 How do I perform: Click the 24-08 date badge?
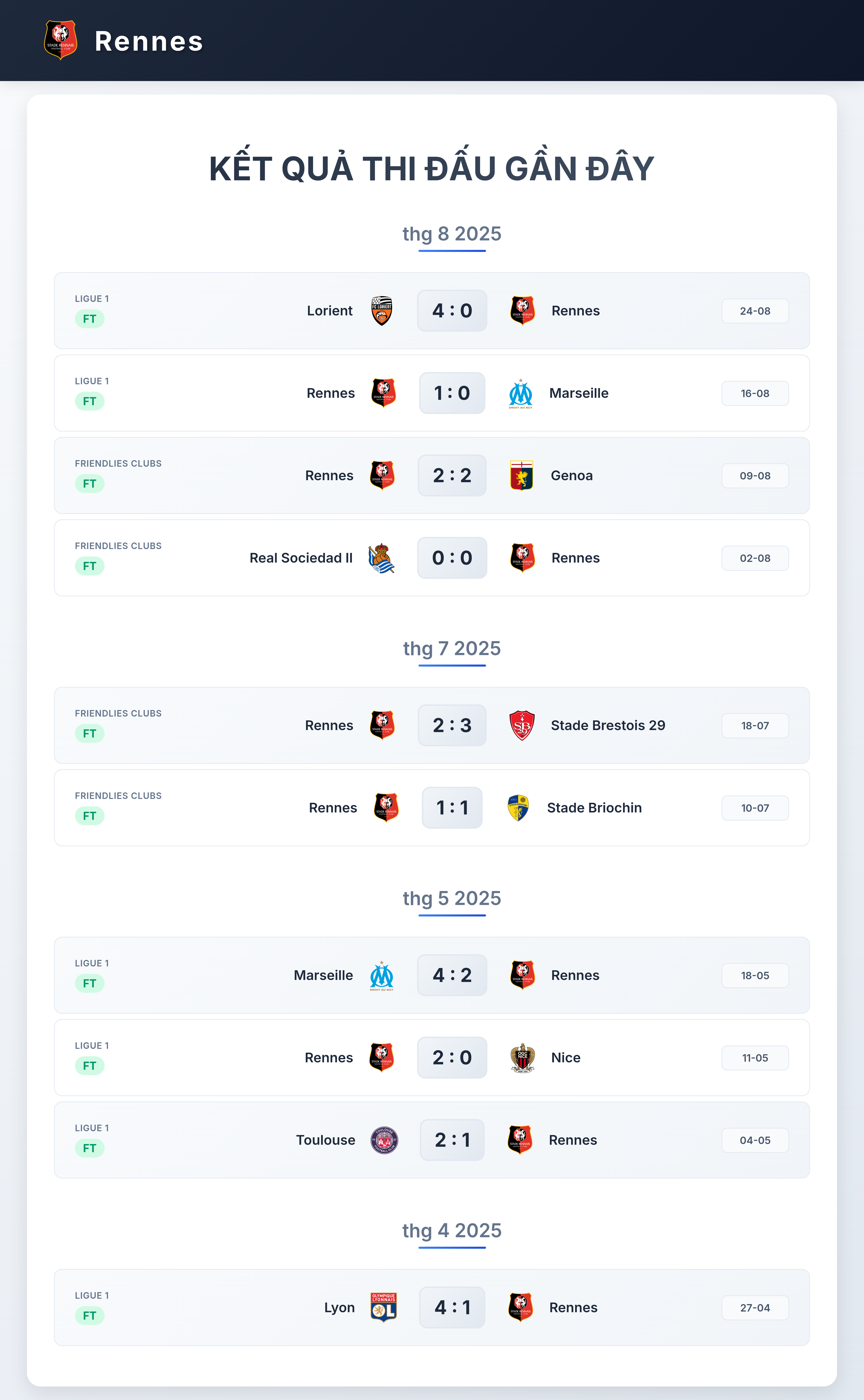755,311
